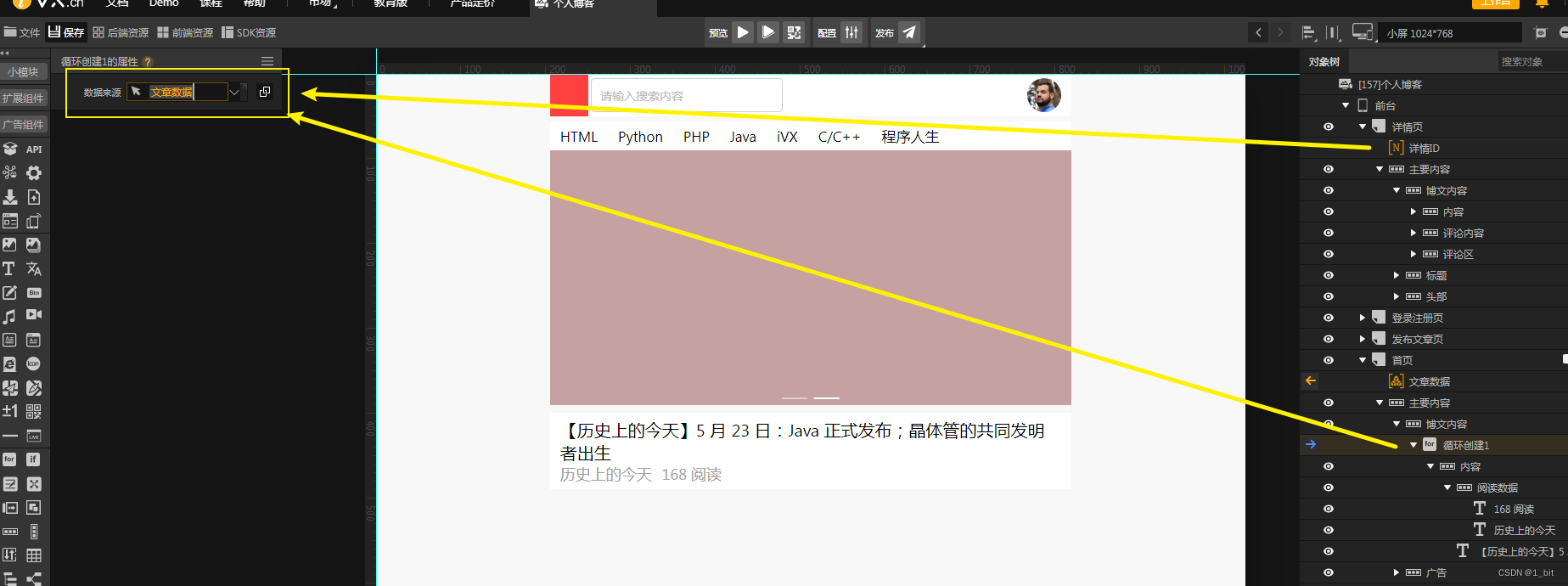Pick the 'for' loop component
This screenshot has height=586, width=1568.
pos(9,459)
